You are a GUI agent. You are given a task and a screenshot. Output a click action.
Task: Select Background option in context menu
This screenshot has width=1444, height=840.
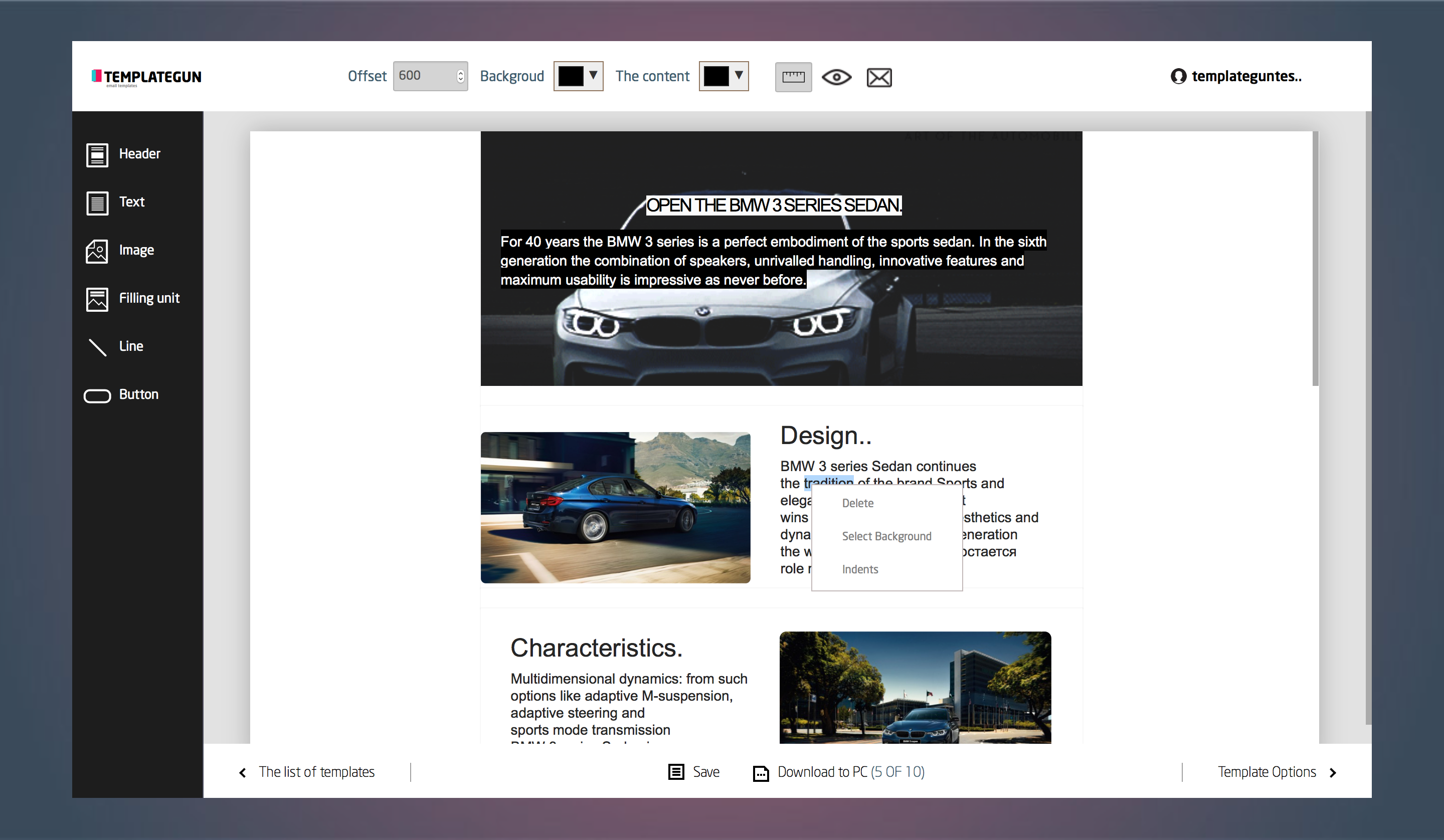886,536
